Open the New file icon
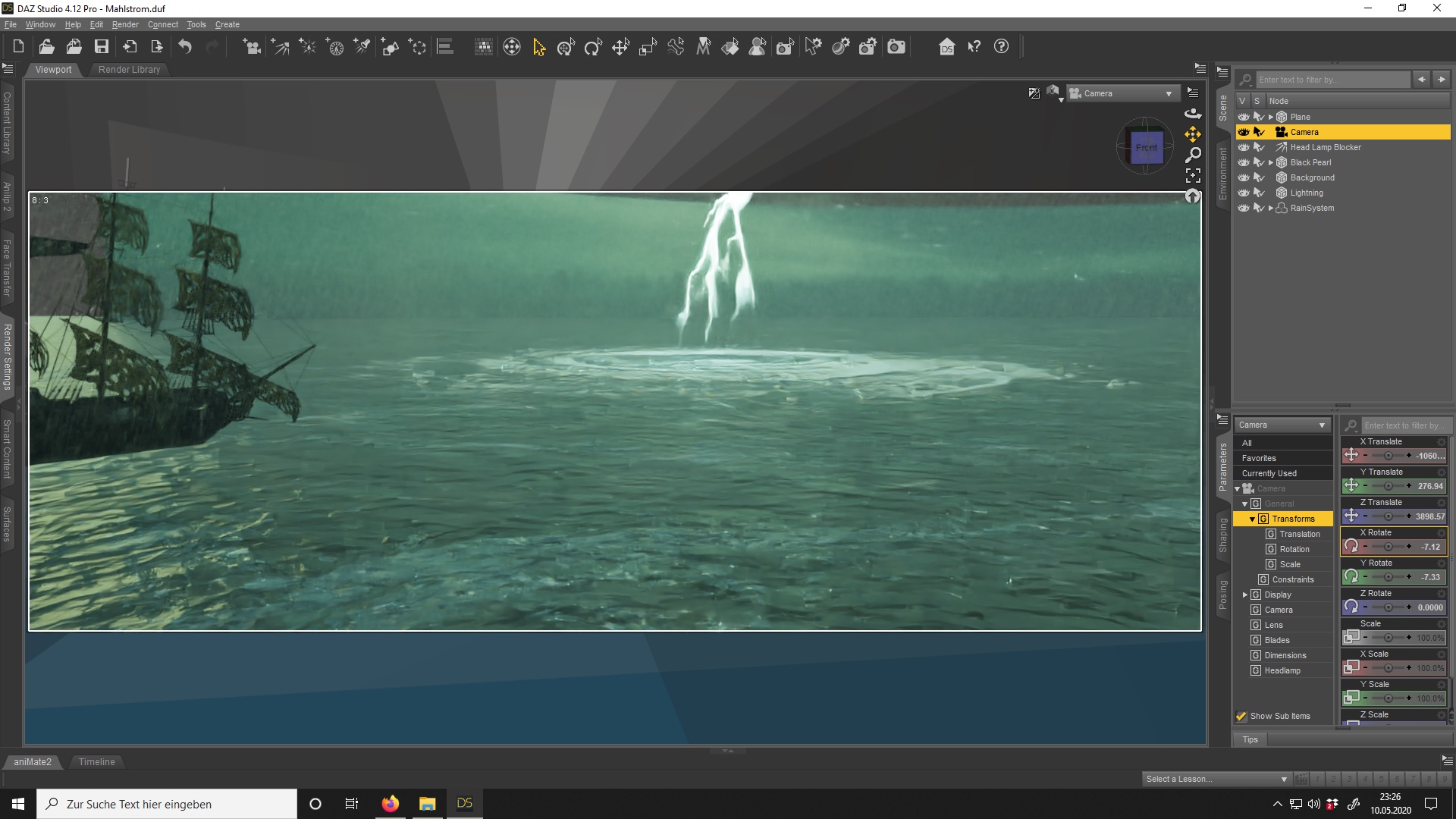 18,47
